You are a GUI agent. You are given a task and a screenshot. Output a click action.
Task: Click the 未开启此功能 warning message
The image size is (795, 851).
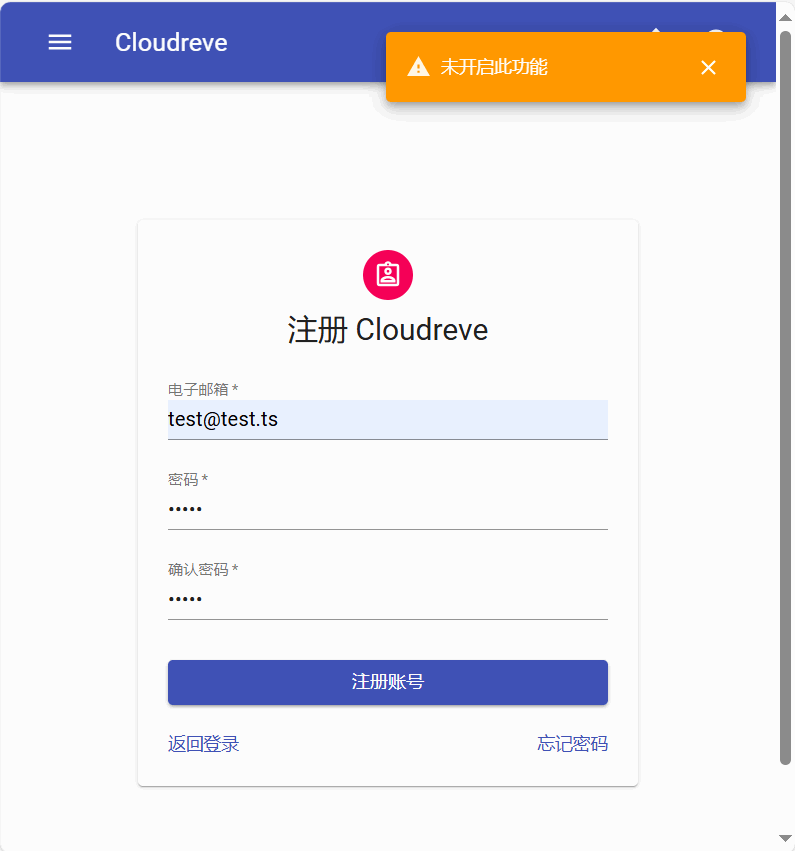pyautogui.click(x=494, y=67)
